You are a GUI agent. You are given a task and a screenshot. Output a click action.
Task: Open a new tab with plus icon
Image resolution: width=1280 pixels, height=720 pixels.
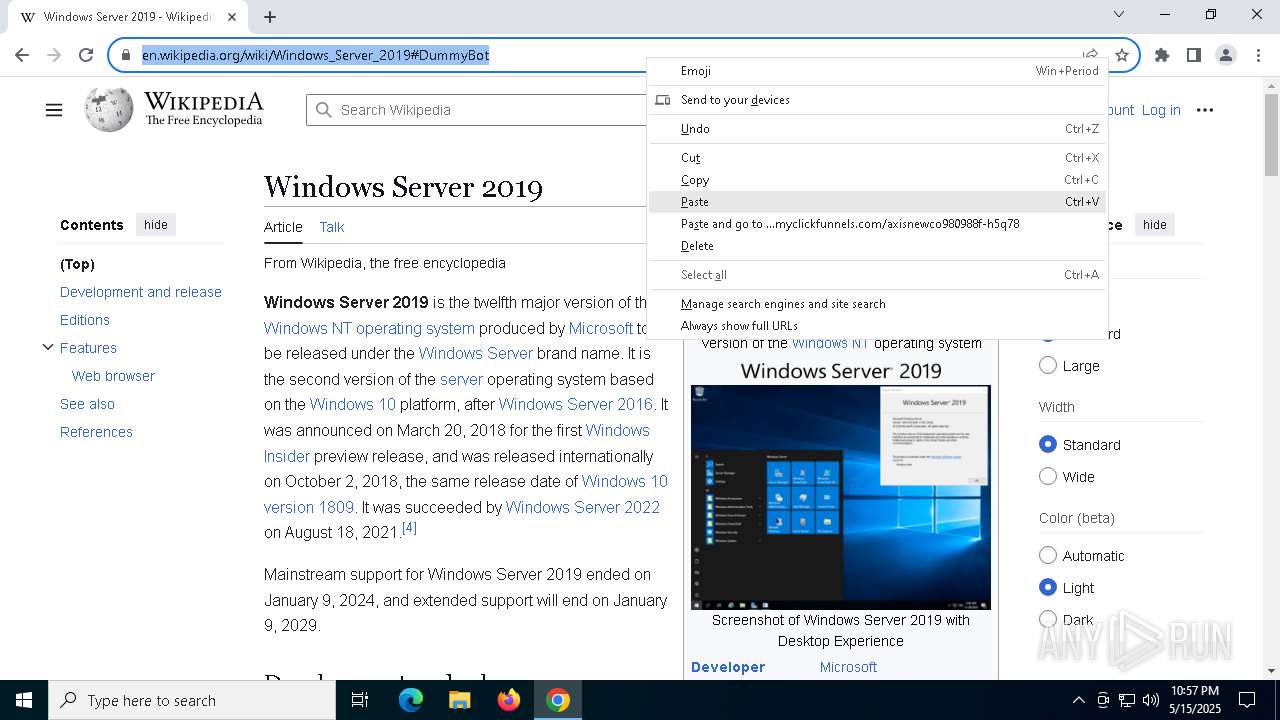pos(270,16)
